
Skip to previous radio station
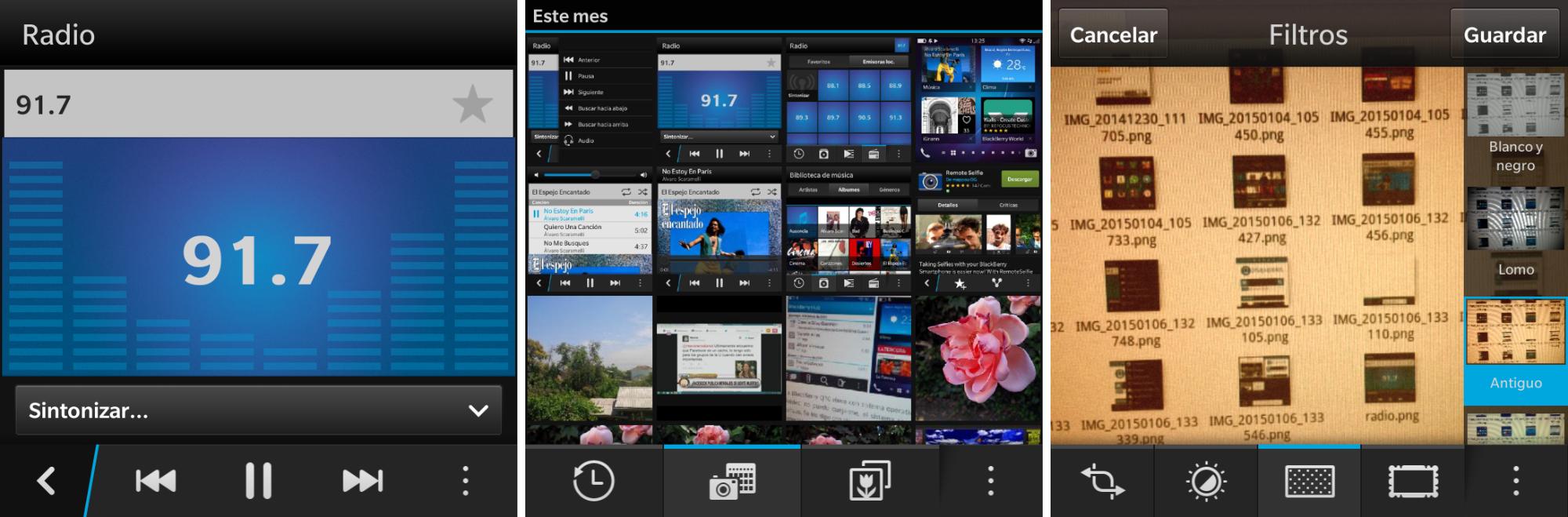155,481
